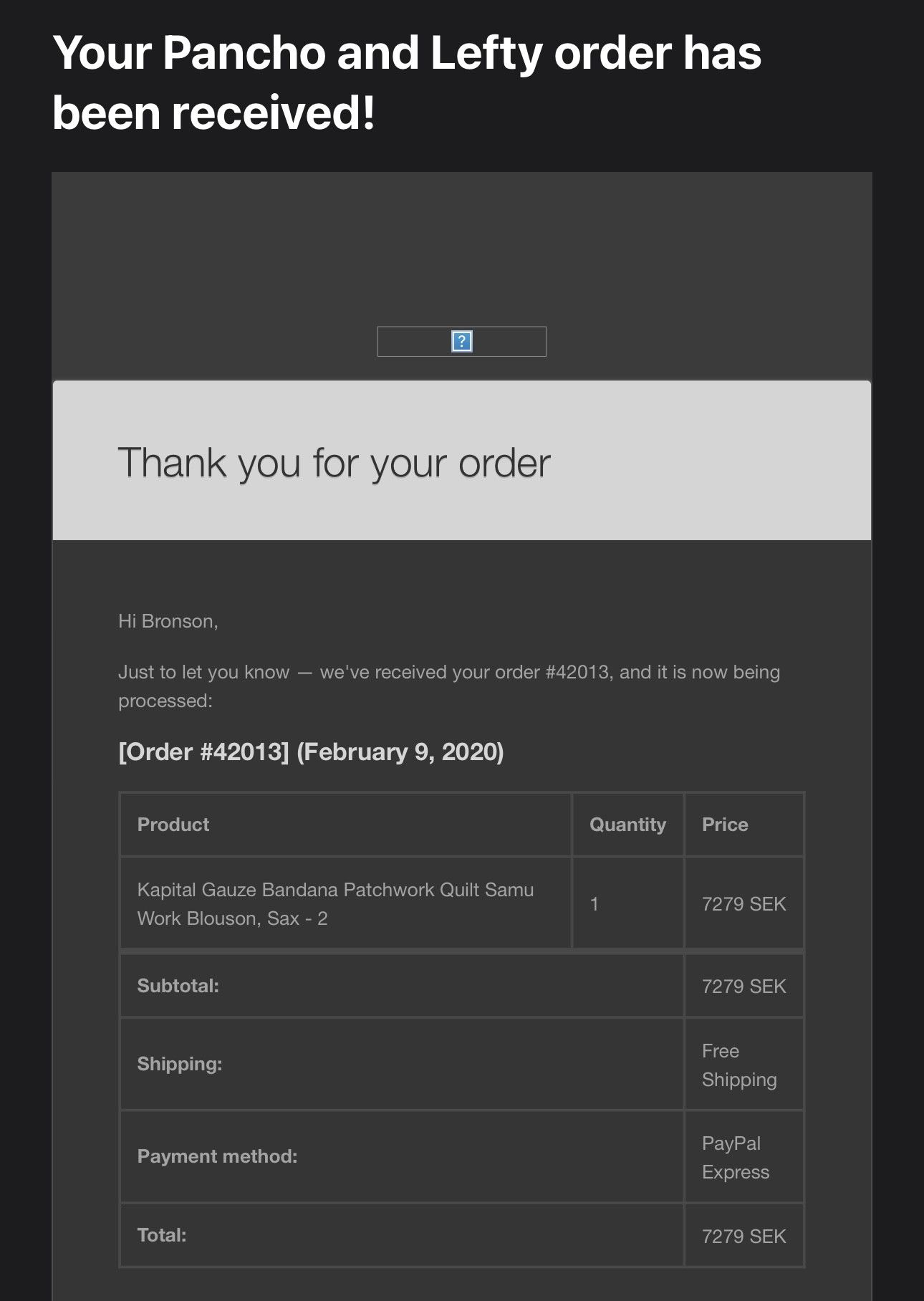The height and width of the screenshot is (1301, 924).
Task: Open the '[Order #42013] (February 9, 2020)' heading link
Action: click(311, 752)
